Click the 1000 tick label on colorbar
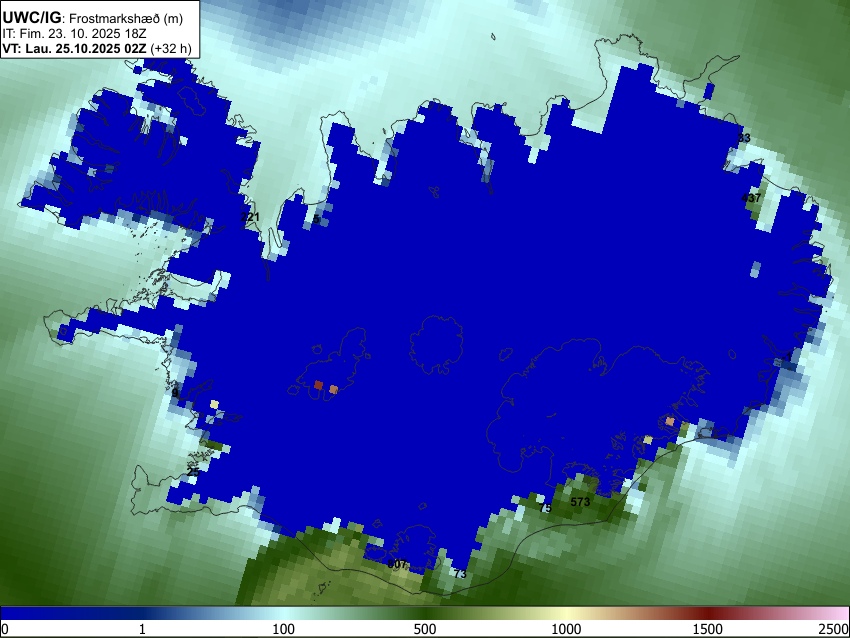This screenshot has width=850, height=638. pyautogui.click(x=566, y=629)
